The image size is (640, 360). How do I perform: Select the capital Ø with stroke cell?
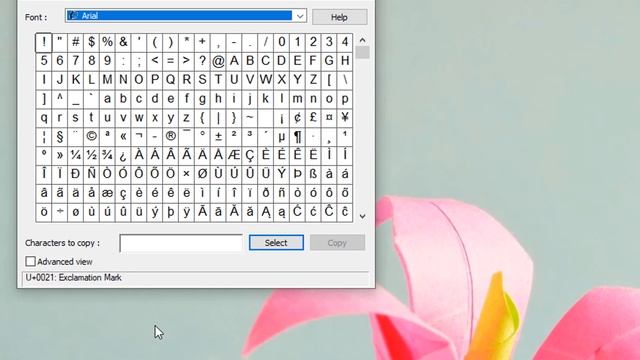pos(202,174)
